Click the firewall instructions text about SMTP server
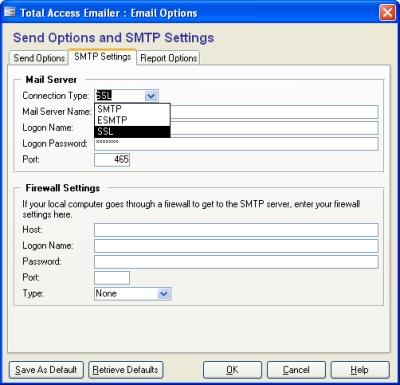The image size is (400, 385). coord(191,209)
